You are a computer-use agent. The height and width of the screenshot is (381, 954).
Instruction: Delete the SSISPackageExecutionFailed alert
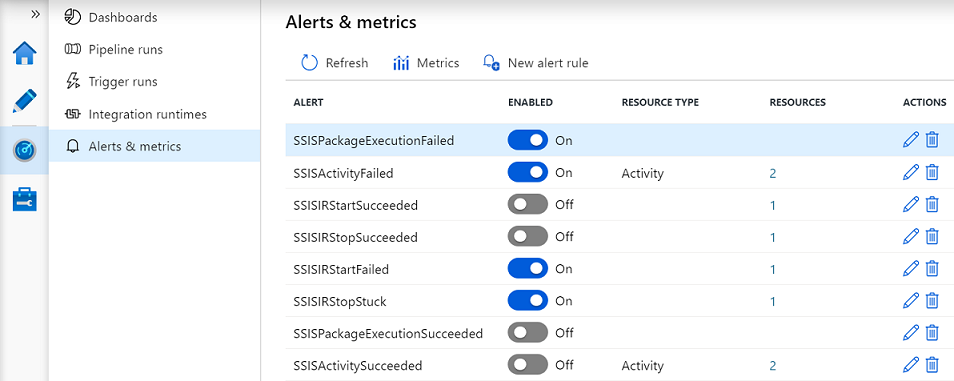[x=931, y=140]
